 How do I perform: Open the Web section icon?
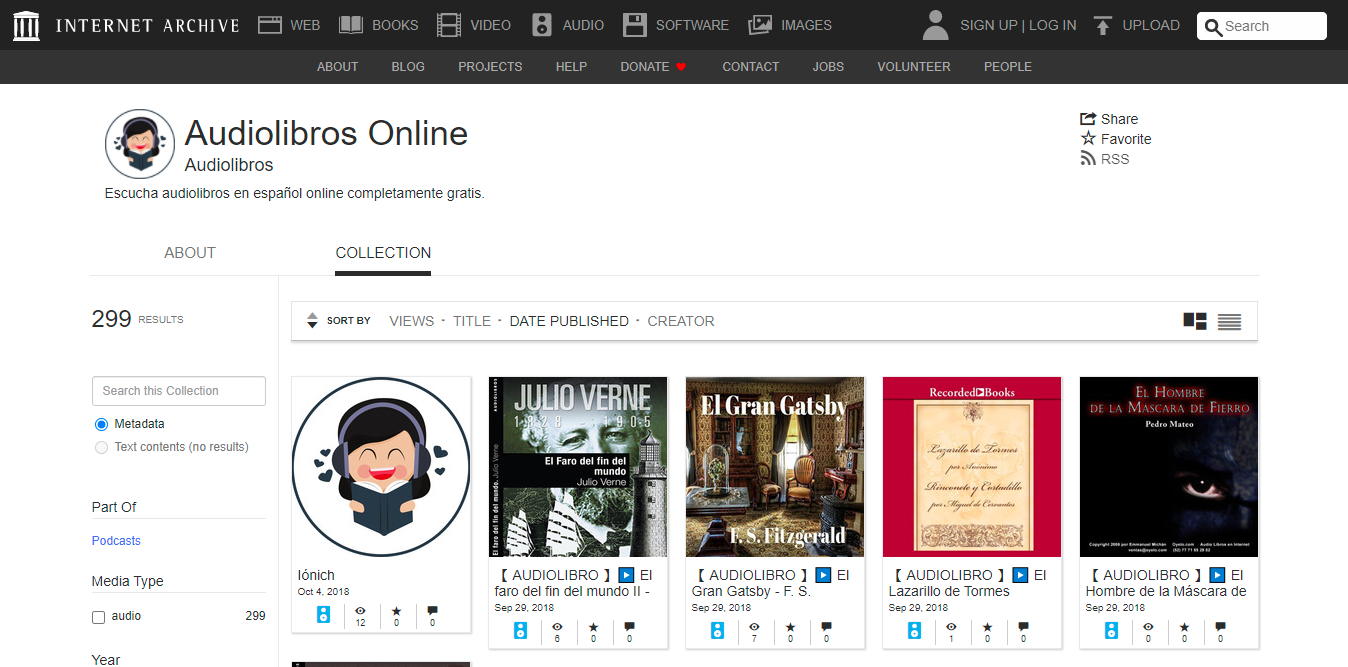tap(270, 25)
